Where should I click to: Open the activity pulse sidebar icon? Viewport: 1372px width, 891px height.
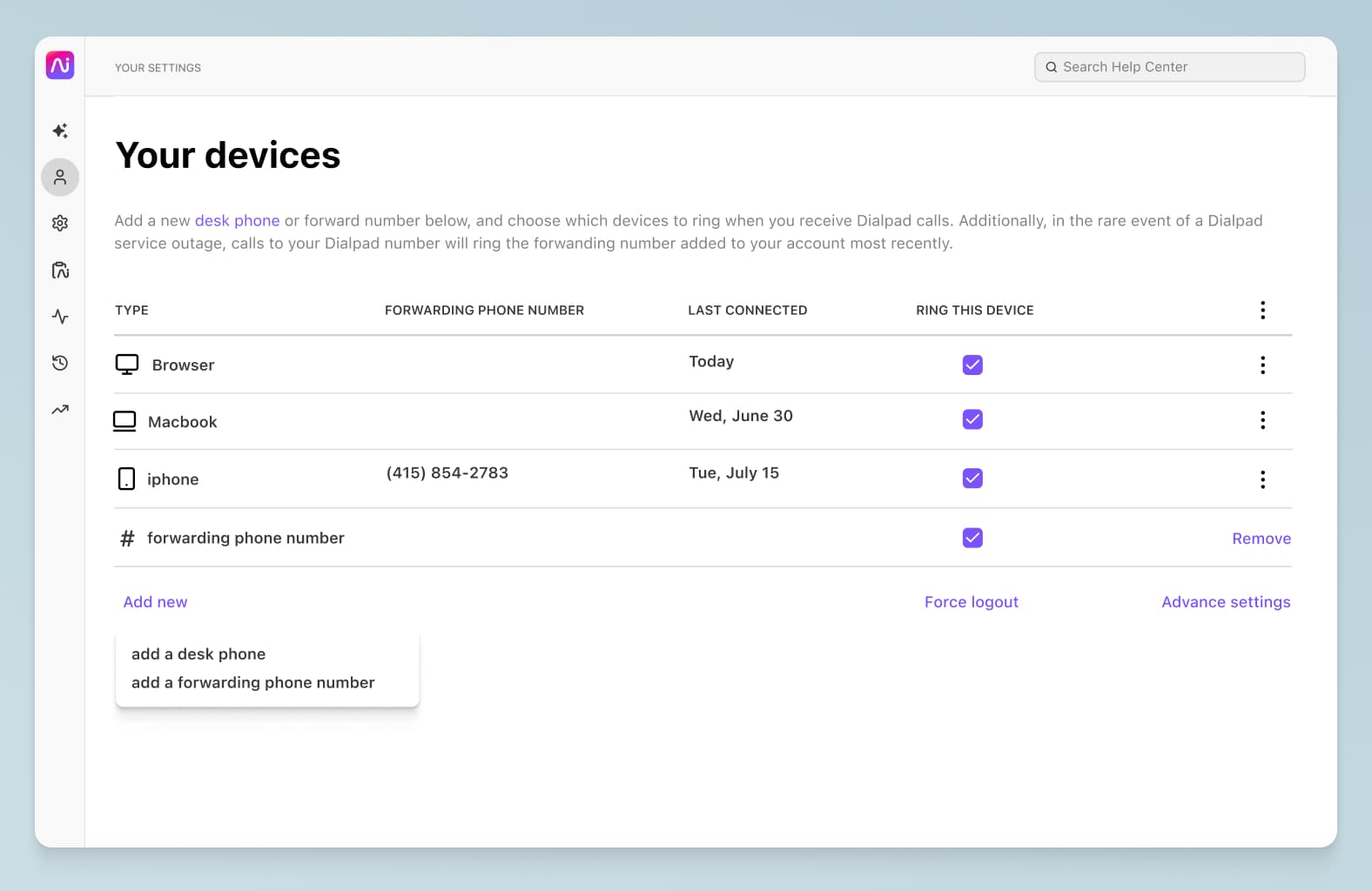point(60,317)
